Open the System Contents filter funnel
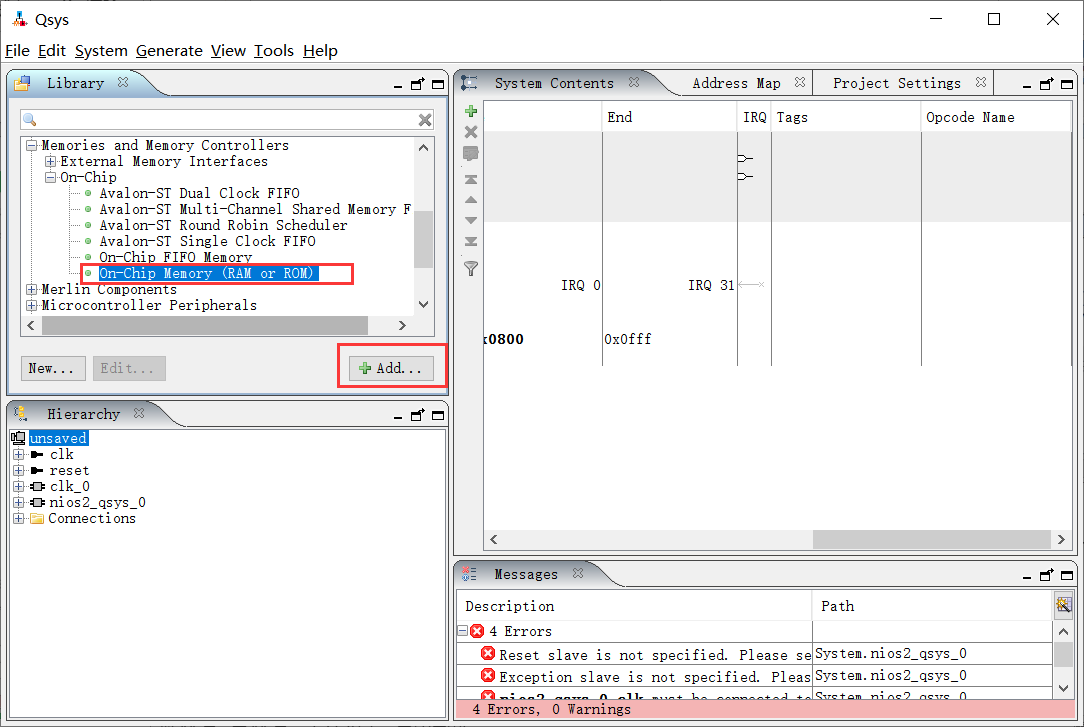The width and height of the screenshot is (1084, 727). coord(471,268)
